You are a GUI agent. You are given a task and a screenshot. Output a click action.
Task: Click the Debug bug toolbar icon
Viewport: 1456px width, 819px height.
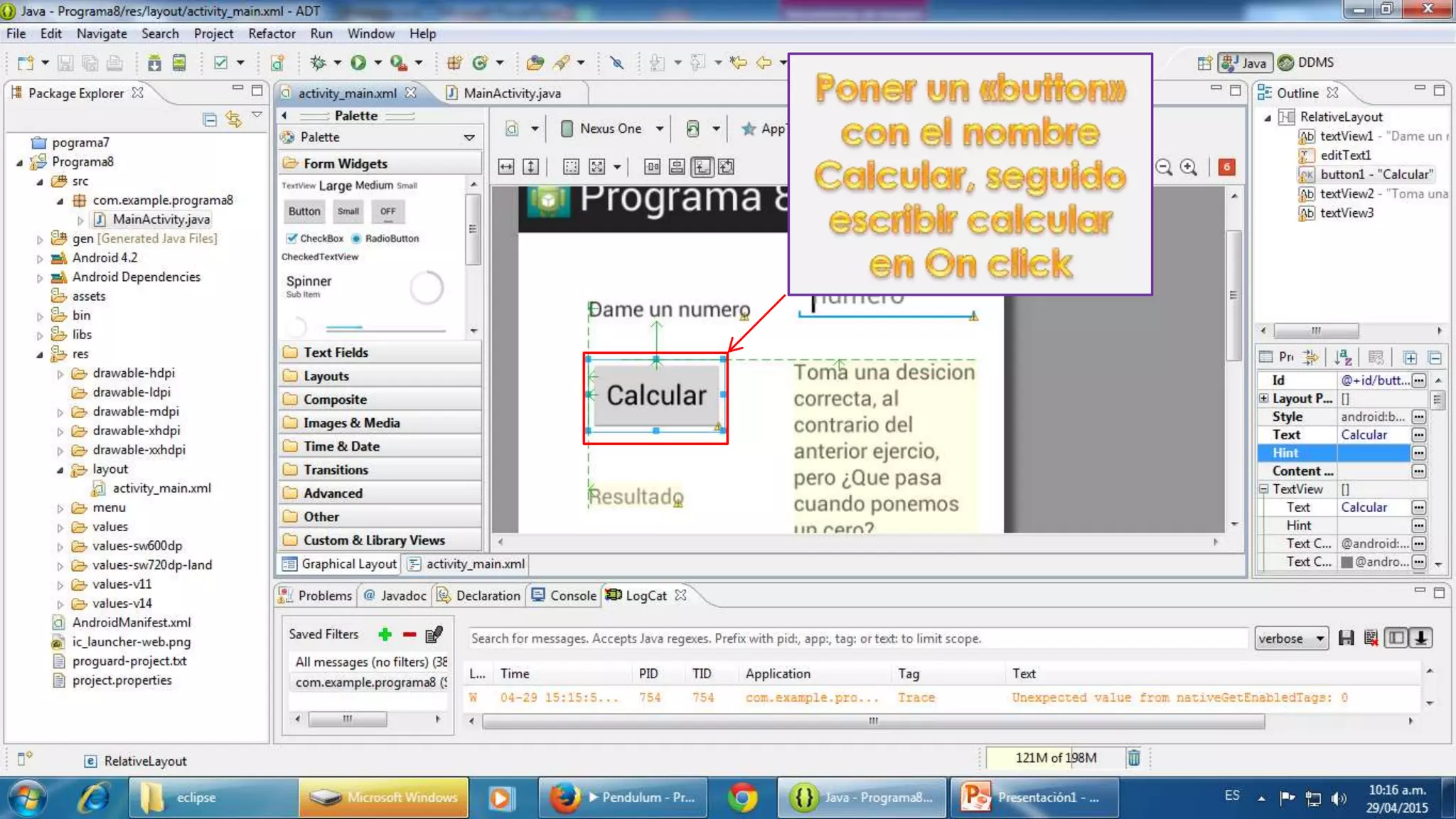click(x=318, y=63)
